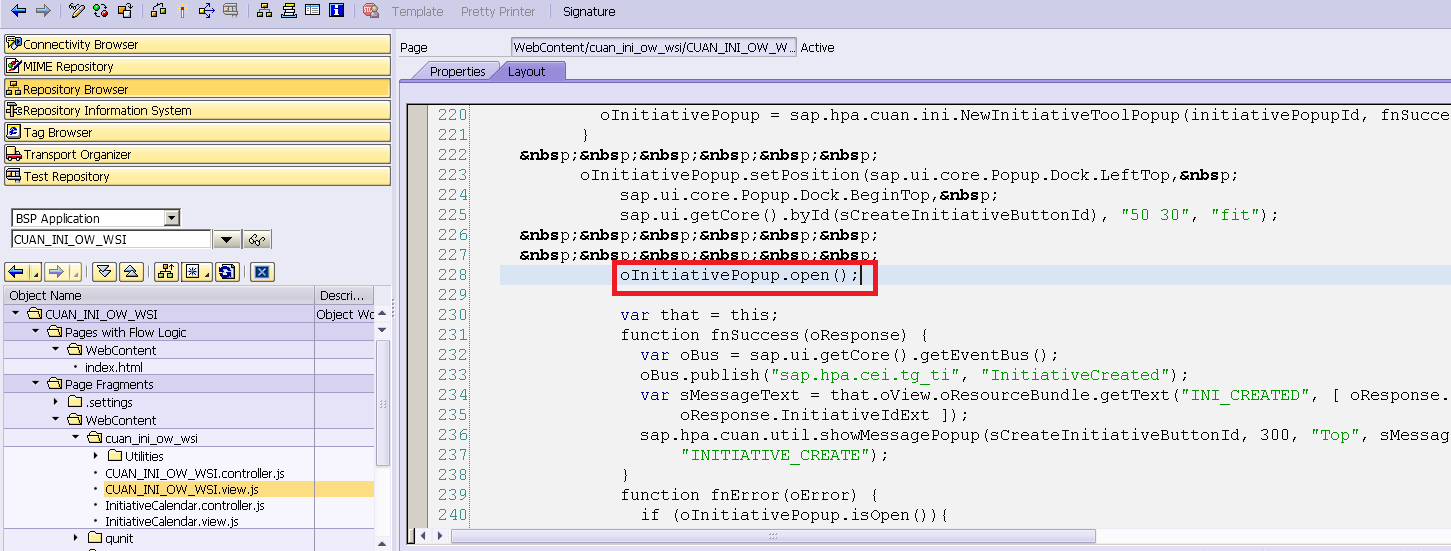1451x551 pixels.
Task: Click the Display Object List hierarchy icon
Action: [264, 11]
